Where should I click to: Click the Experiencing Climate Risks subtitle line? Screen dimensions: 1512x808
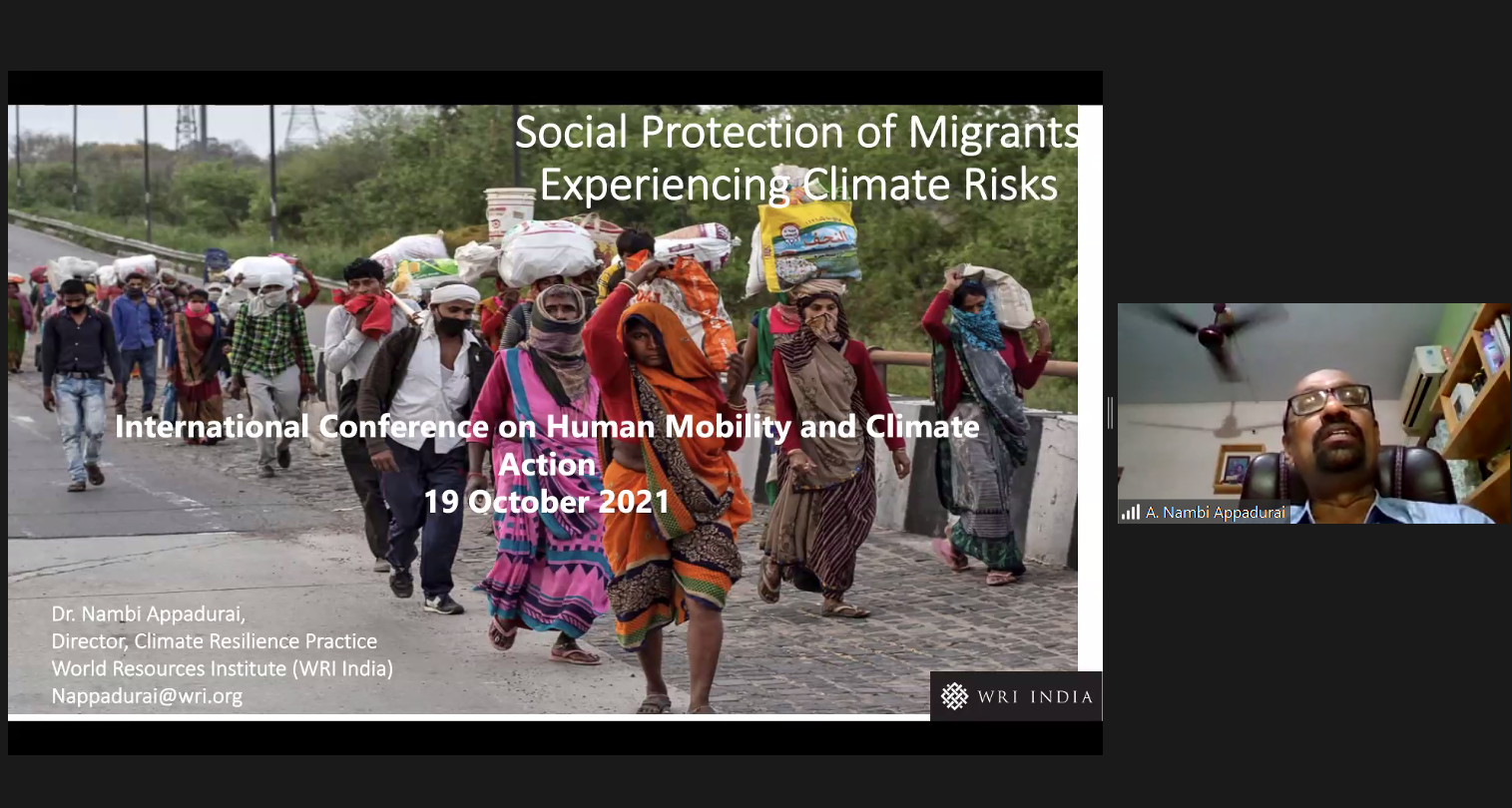(x=797, y=185)
